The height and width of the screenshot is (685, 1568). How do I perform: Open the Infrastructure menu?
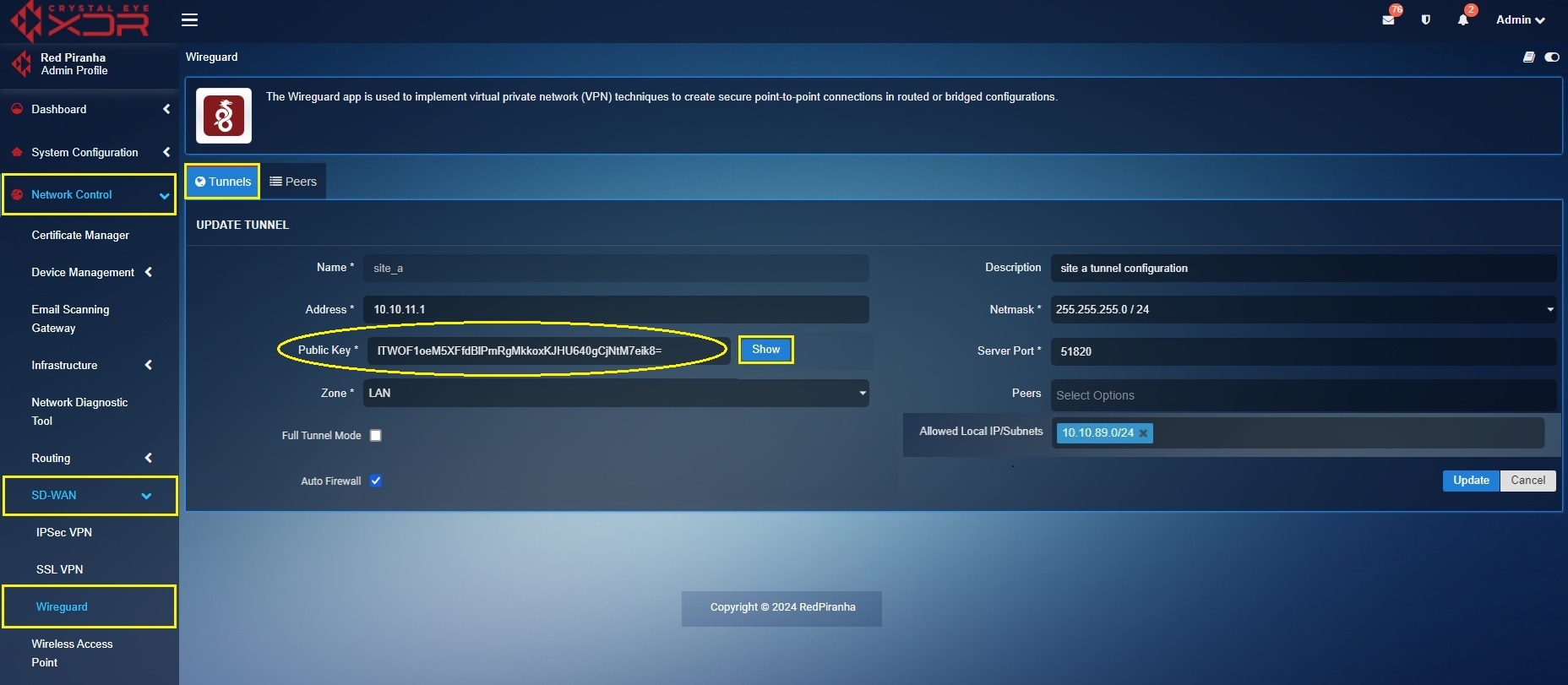coord(64,365)
